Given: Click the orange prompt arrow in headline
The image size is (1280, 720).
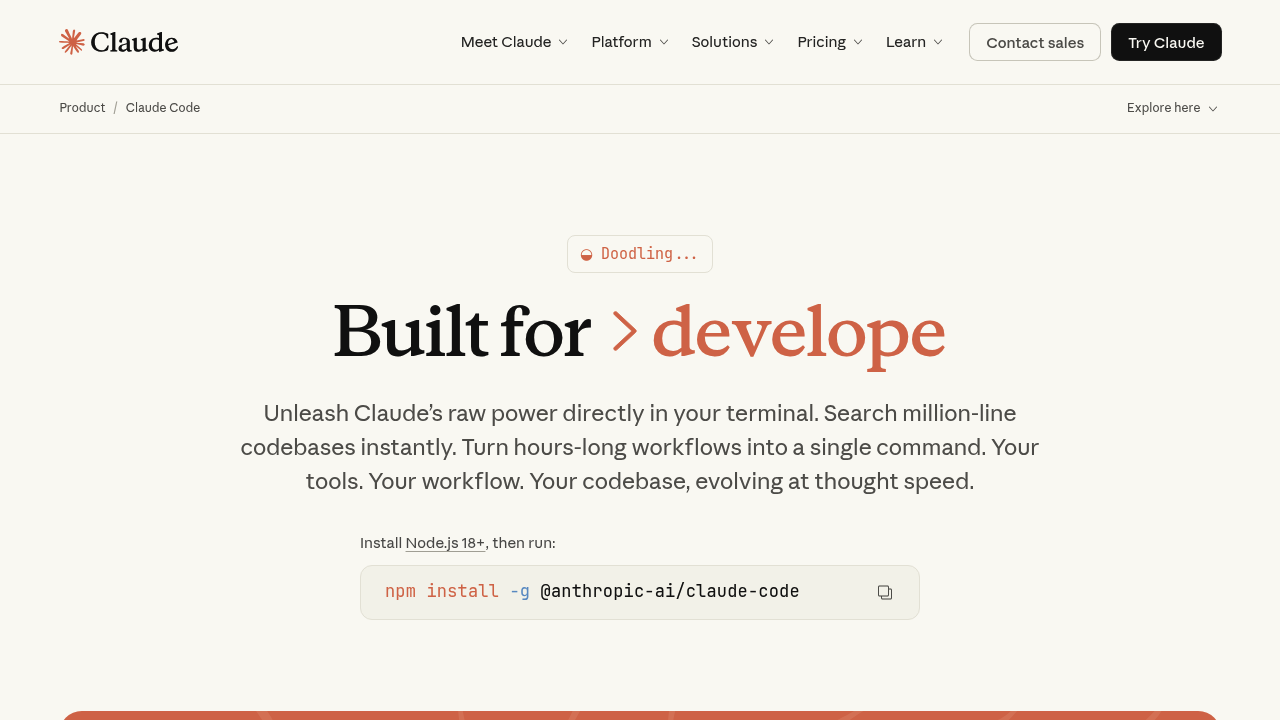Looking at the screenshot, I should click(x=625, y=332).
